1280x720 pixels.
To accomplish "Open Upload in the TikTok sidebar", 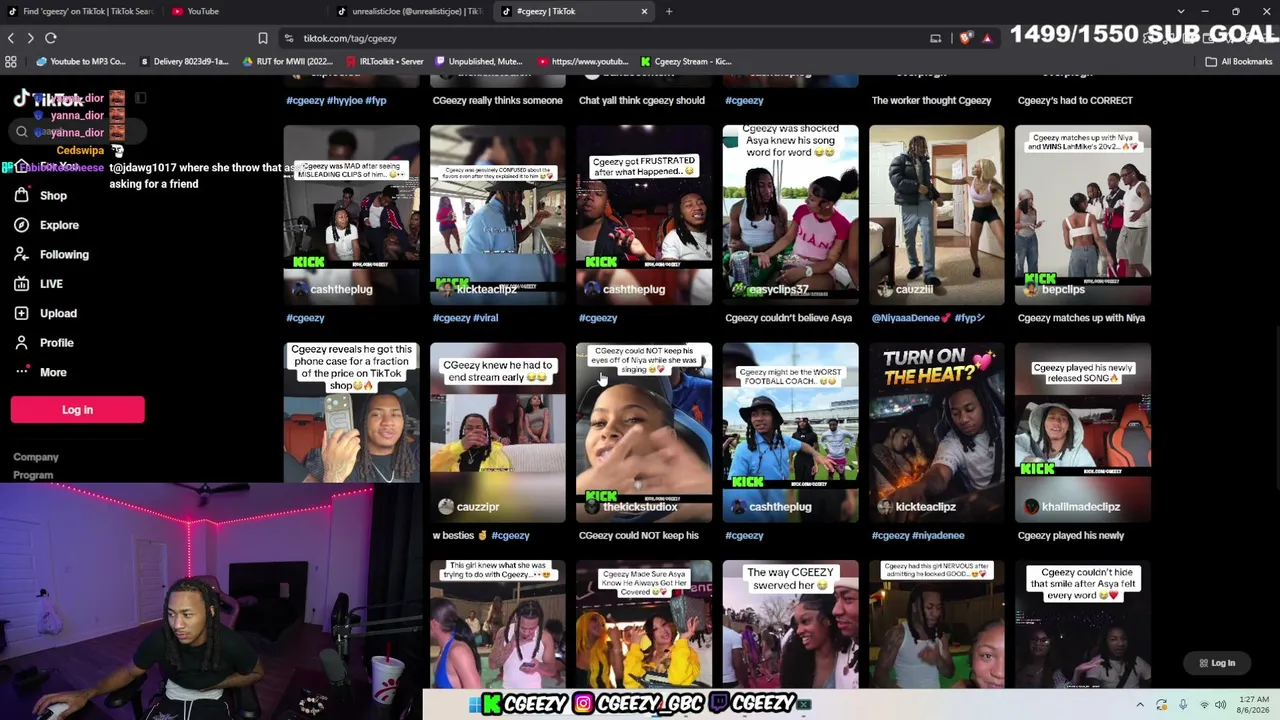I will click(x=58, y=313).
